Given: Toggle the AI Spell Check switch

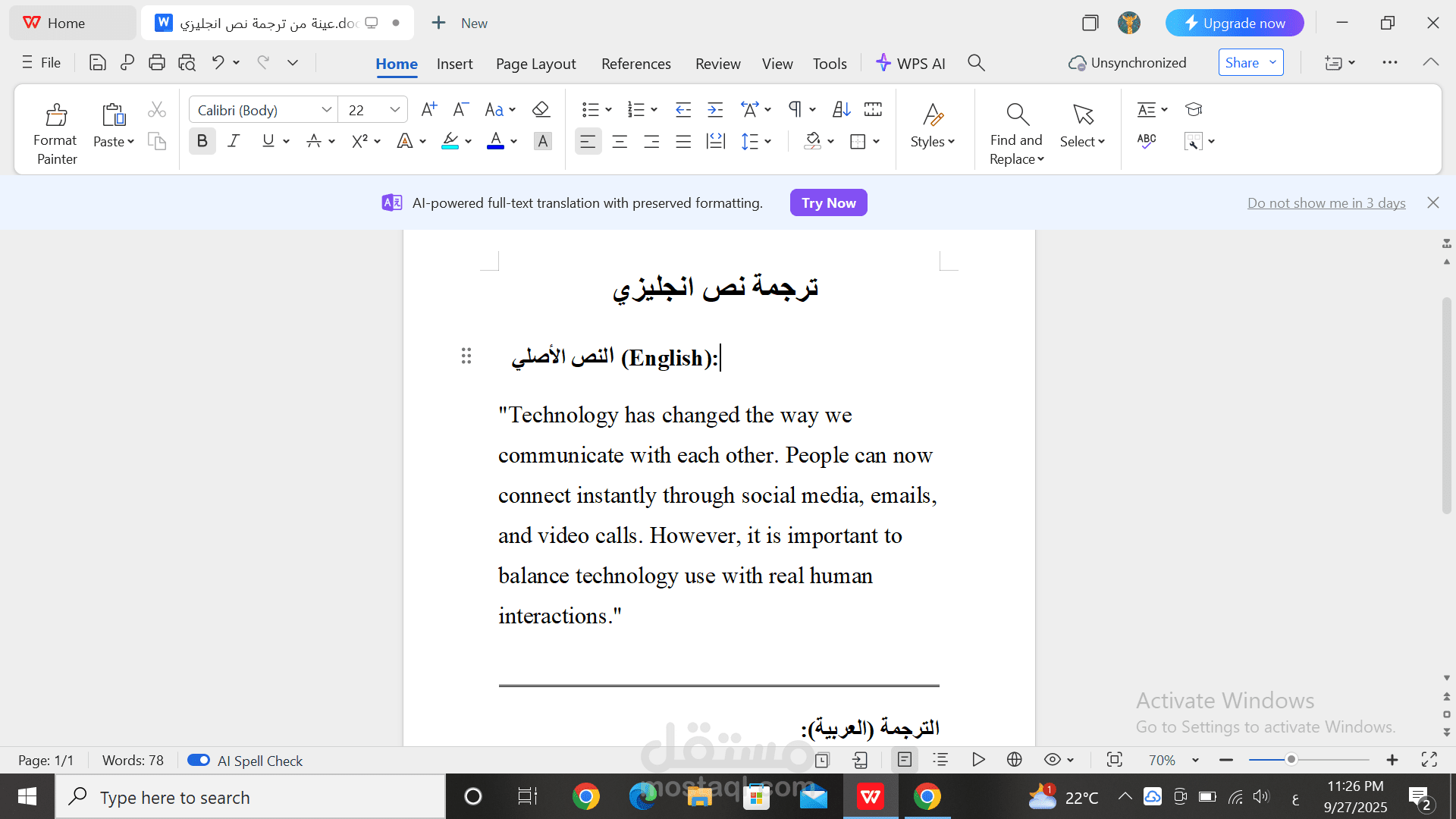Looking at the screenshot, I should point(199,760).
